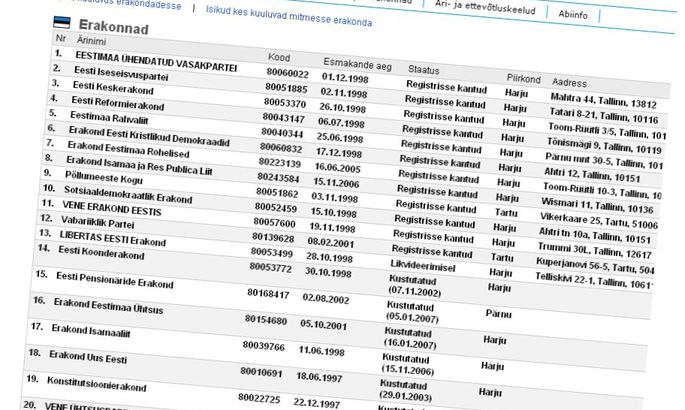The width and height of the screenshot is (685, 410).
Task: Open Erakond Eesti Kristlikud Demokraadid entry
Action: [149, 135]
